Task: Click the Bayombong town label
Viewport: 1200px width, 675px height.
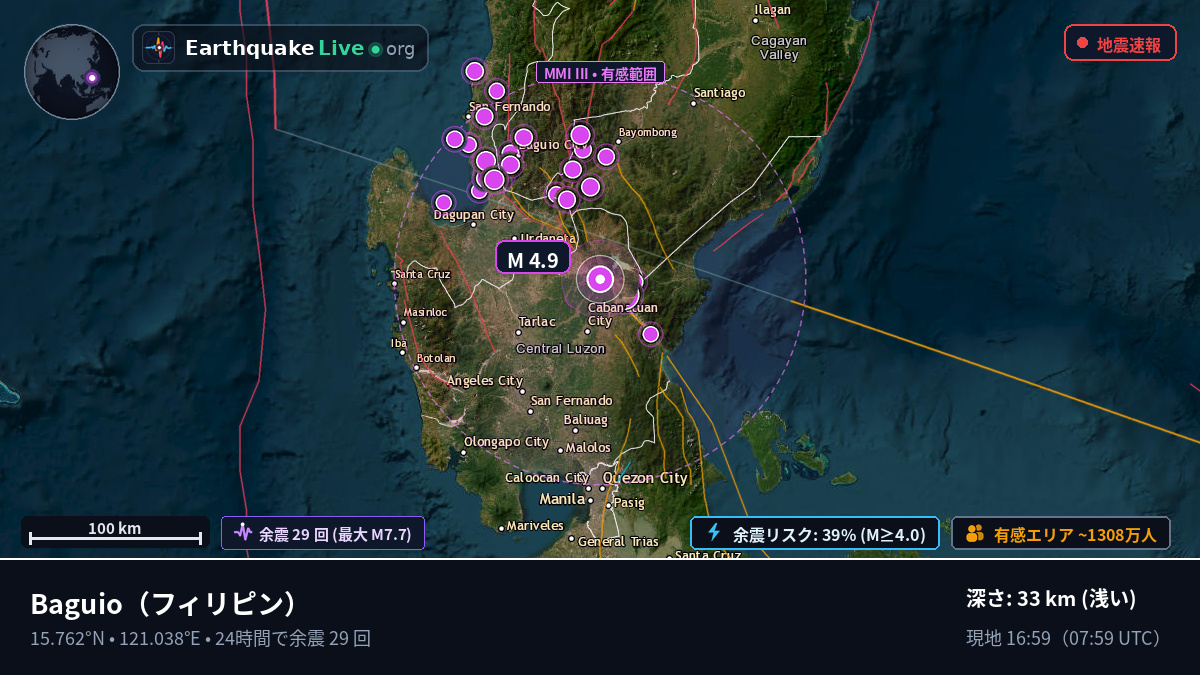Action: (648, 132)
